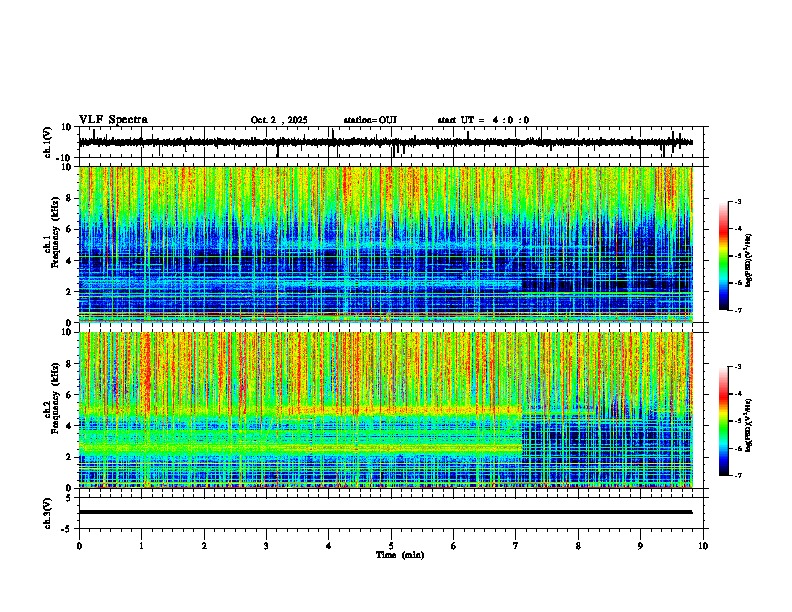Click time axis tick label "10"

pyautogui.click(x=703, y=546)
